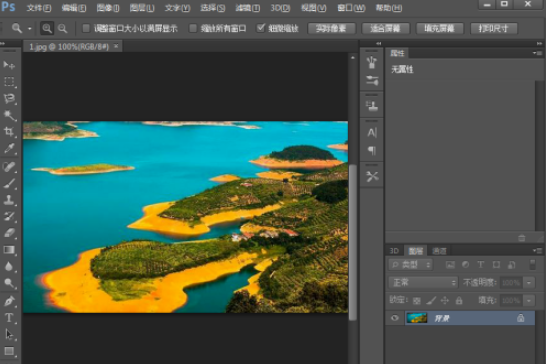Toggle adjustment layer filter icon
The image size is (546, 364).
pyautogui.click(x=465, y=265)
